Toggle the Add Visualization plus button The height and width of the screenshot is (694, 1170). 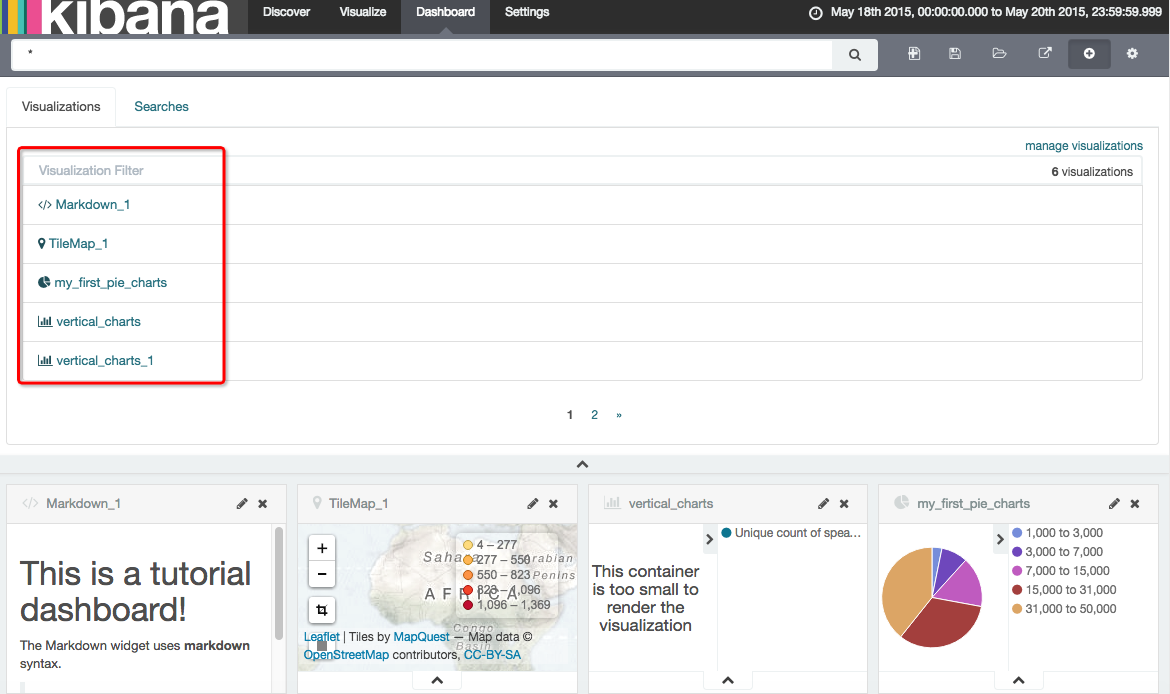point(1089,54)
